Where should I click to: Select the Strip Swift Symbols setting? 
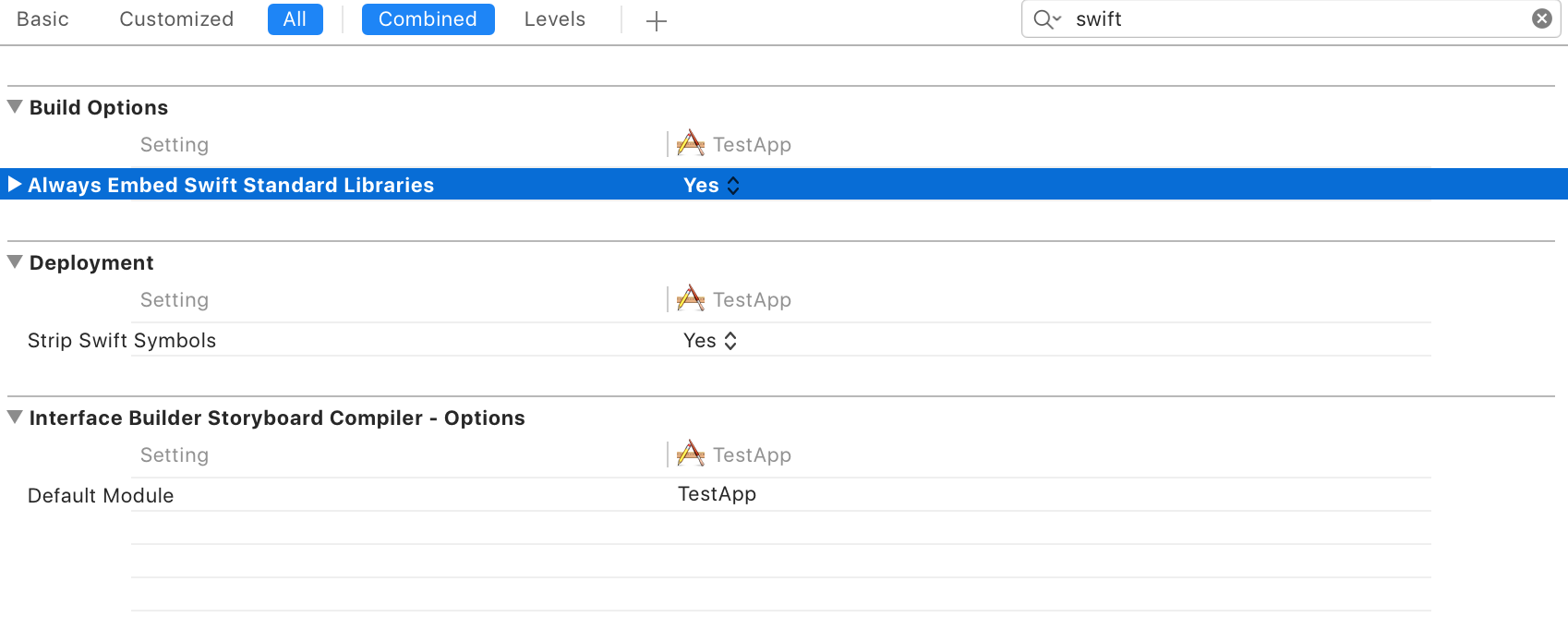[122, 341]
